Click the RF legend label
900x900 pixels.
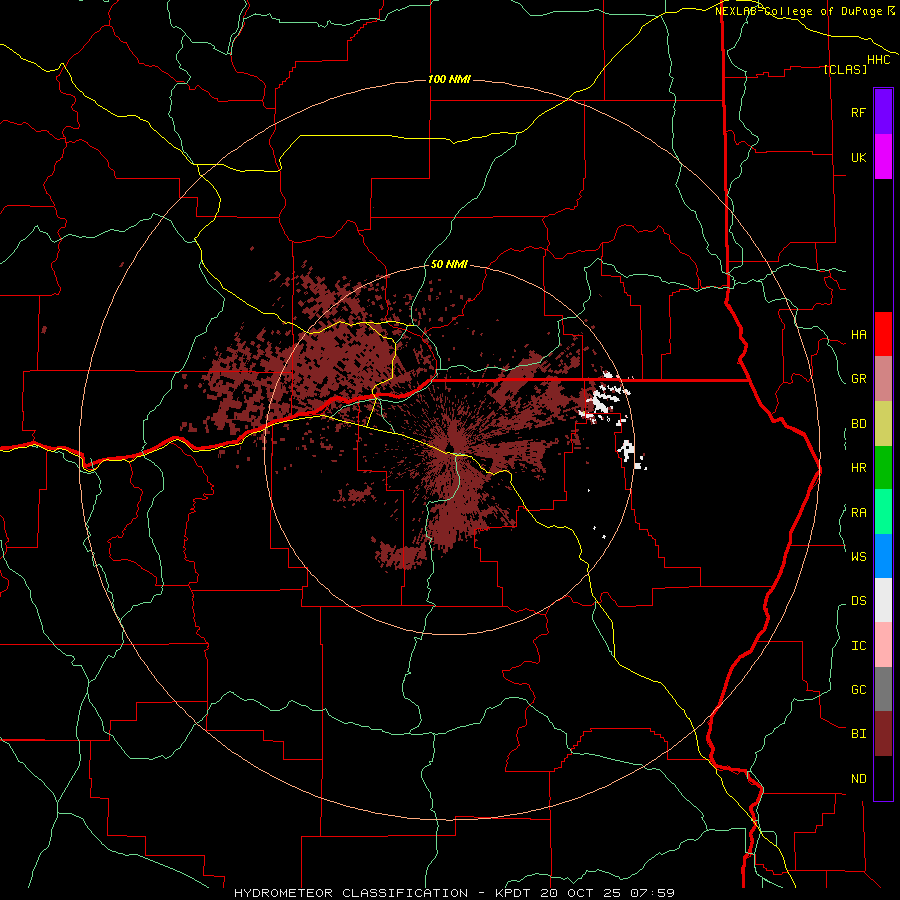click(x=858, y=112)
